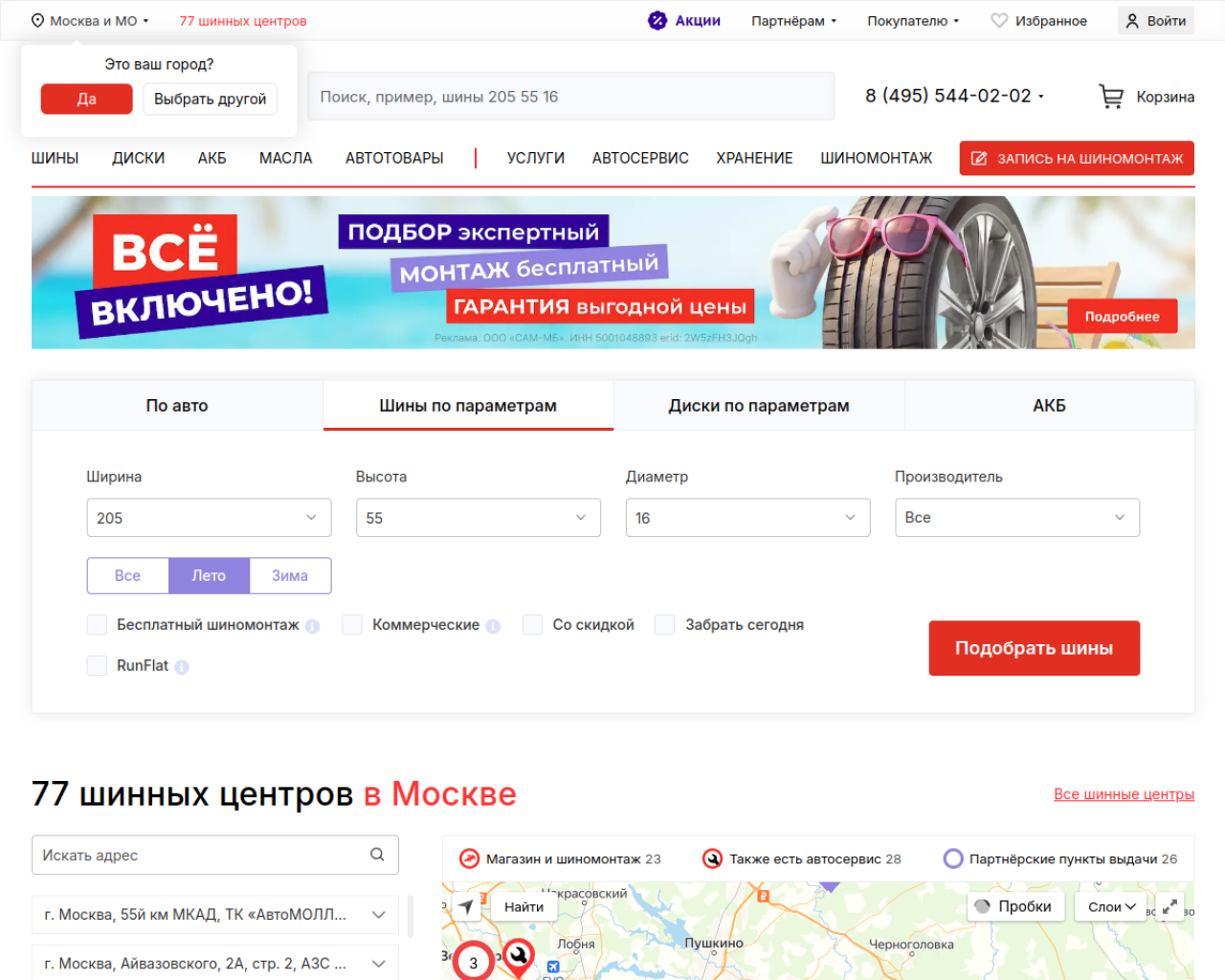Open the Слои map layers dropdown

coord(1111,906)
